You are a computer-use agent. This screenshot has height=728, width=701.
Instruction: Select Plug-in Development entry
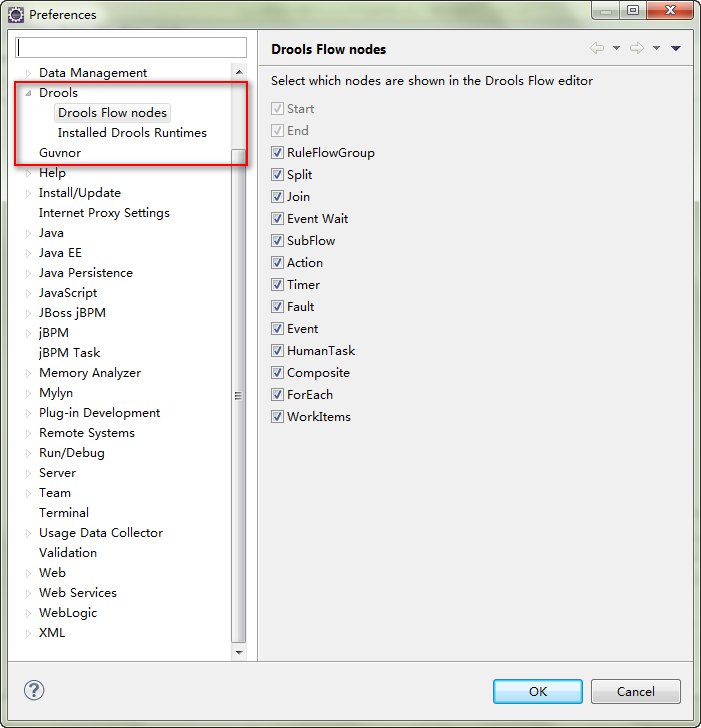click(x=99, y=413)
